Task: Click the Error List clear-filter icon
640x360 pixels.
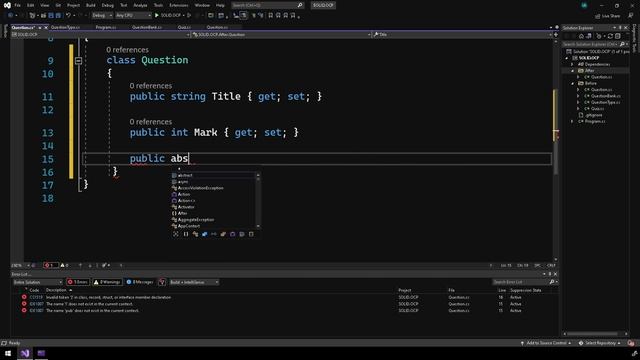Action: click(162, 282)
